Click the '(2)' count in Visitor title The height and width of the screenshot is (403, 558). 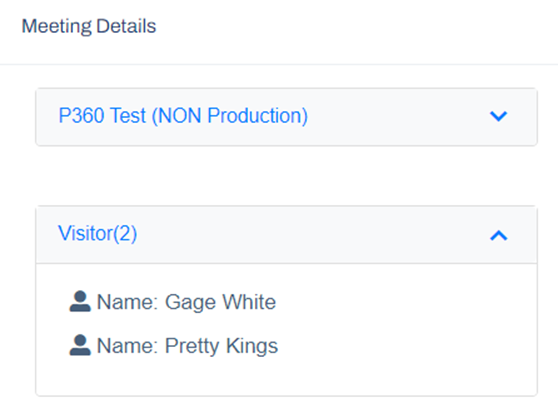click(x=125, y=234)
